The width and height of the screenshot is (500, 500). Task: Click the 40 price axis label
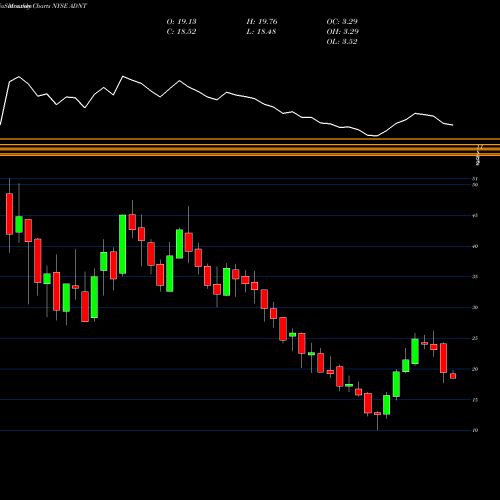(475, 246)
